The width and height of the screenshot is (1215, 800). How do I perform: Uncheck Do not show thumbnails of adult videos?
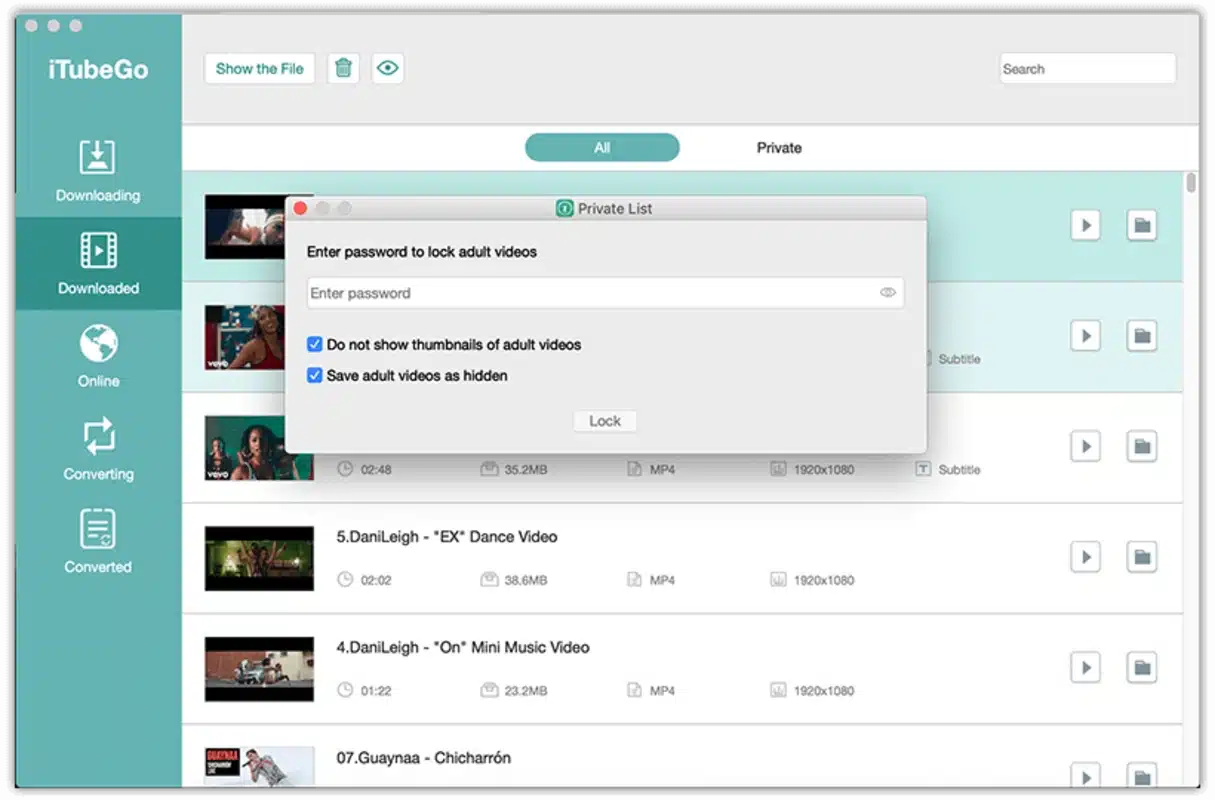315,344
